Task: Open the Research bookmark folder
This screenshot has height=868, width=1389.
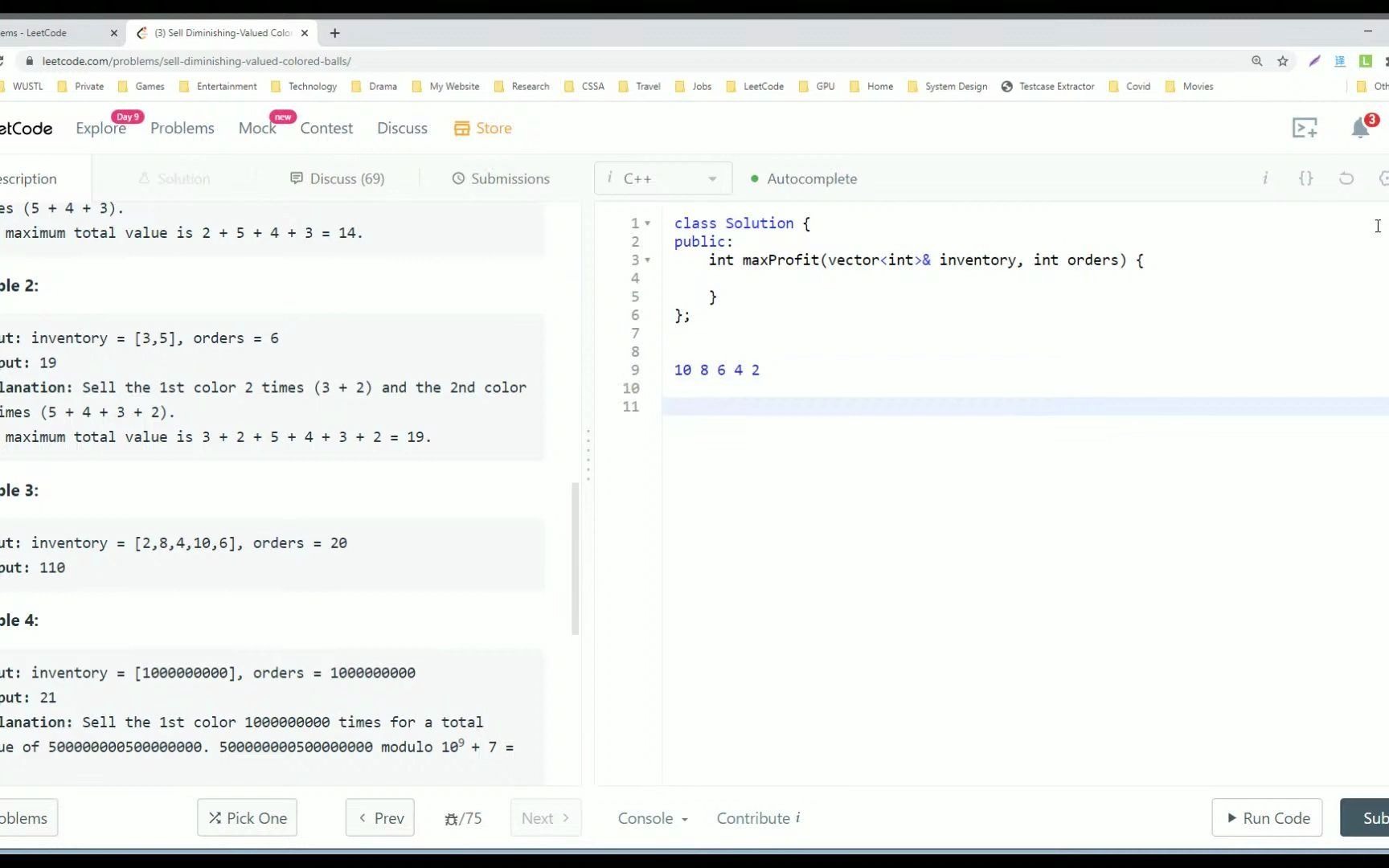Action: pos(522,86)
